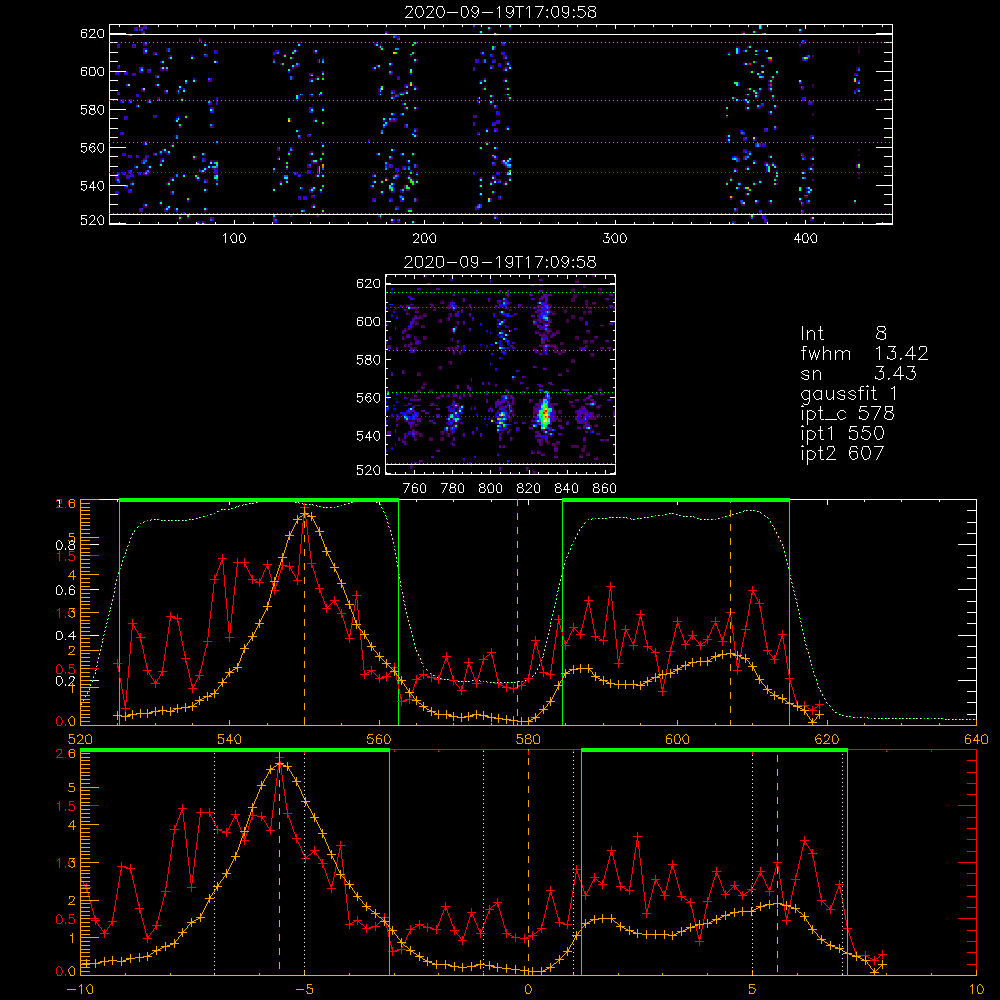Click x-axis label 5 on bottom plot
This screenshot has width=1000, height=1000.
pyautogui.click(x=752, y=989)
